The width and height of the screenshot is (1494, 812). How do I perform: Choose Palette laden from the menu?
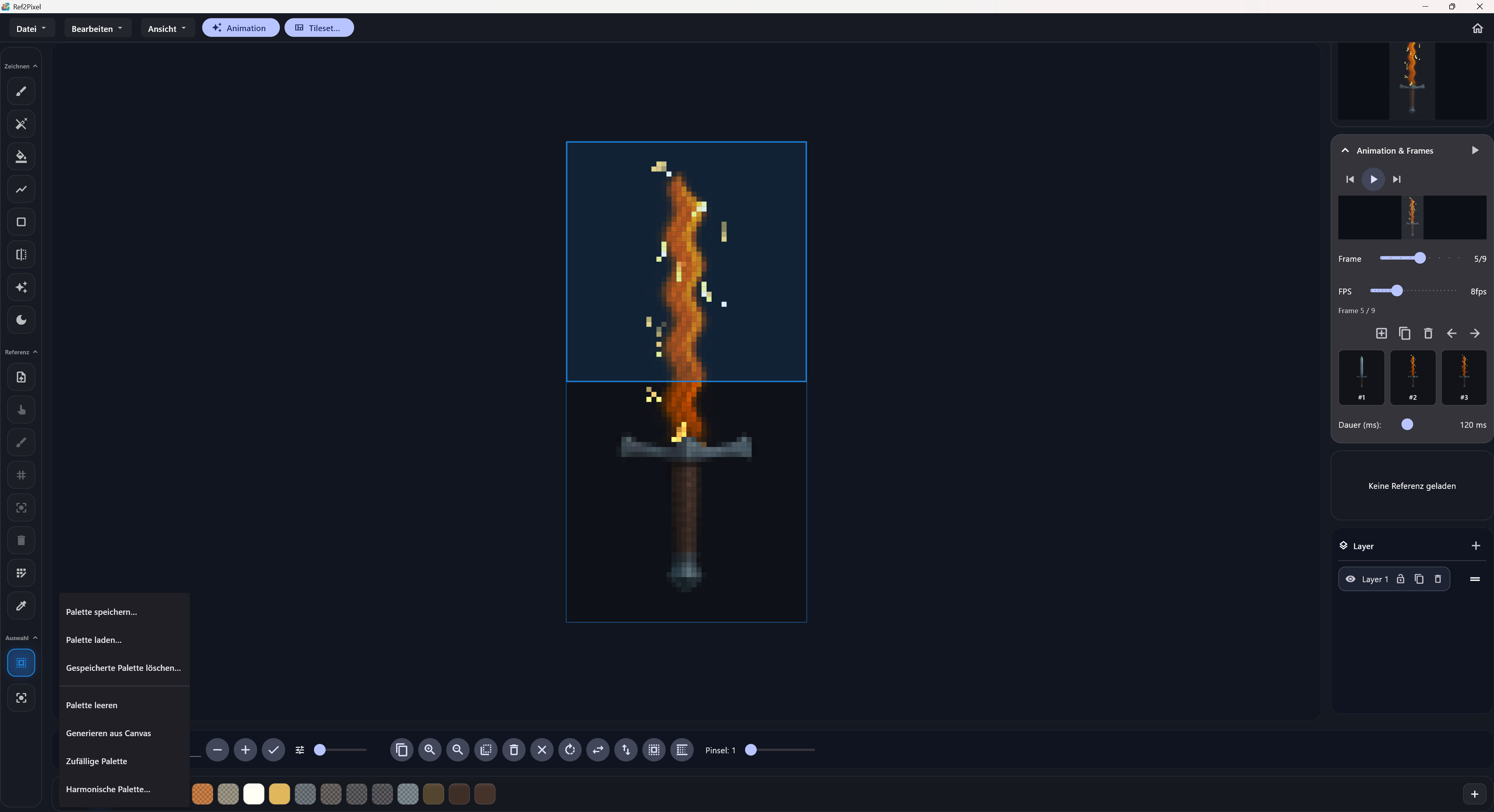click(x=94, y=640)
